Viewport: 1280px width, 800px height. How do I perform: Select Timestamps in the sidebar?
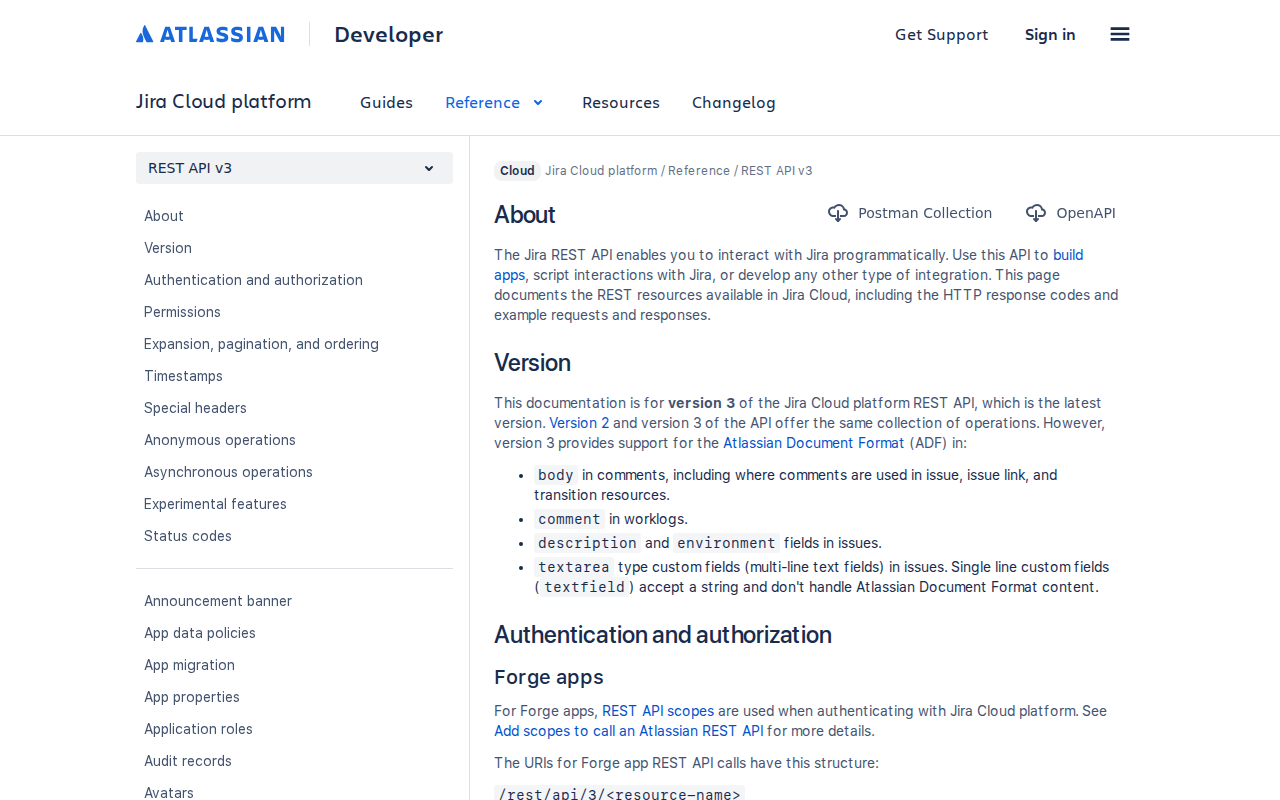coord(183,376)
